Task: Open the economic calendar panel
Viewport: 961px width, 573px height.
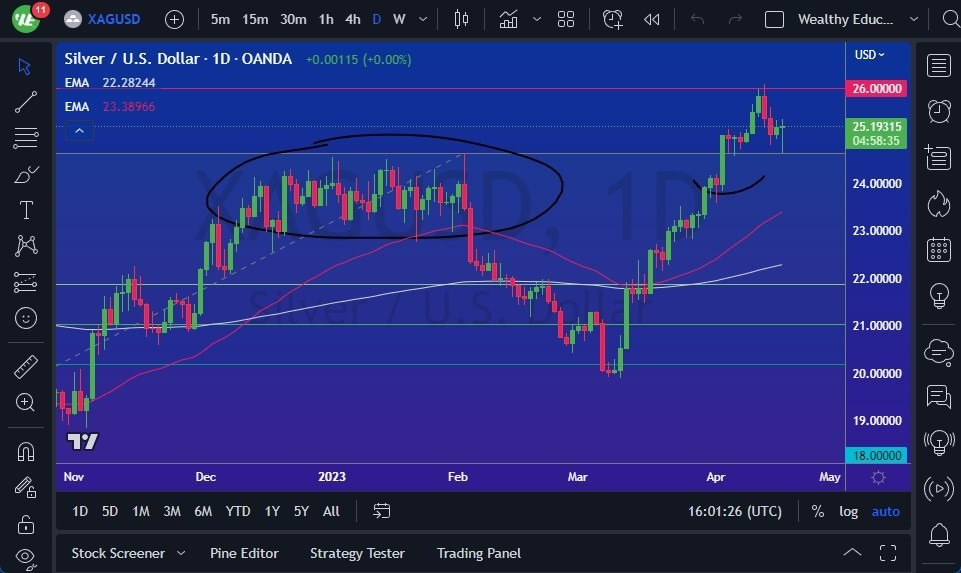Action: point(938,249)
